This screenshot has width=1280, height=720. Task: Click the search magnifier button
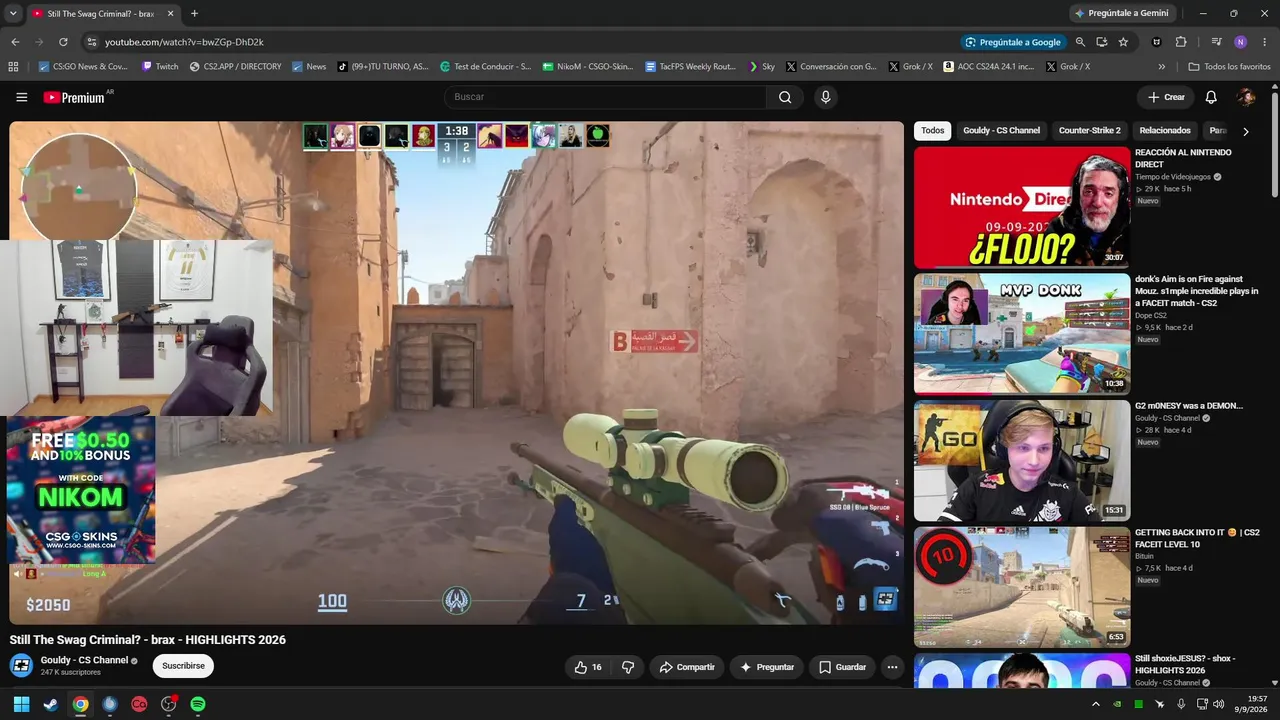(x=785, y=97)
